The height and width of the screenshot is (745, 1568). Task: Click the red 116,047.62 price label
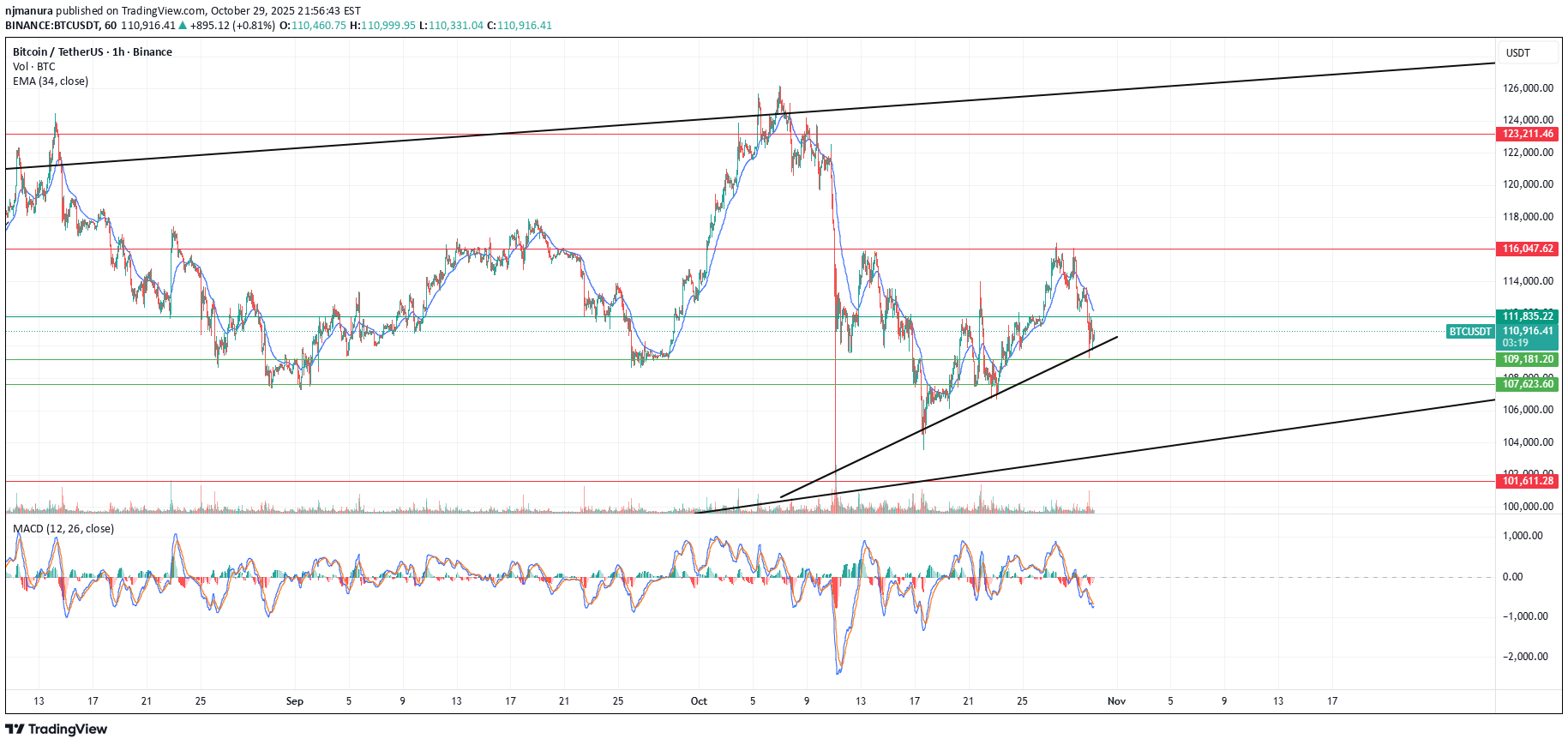[x=1528, y=249]
